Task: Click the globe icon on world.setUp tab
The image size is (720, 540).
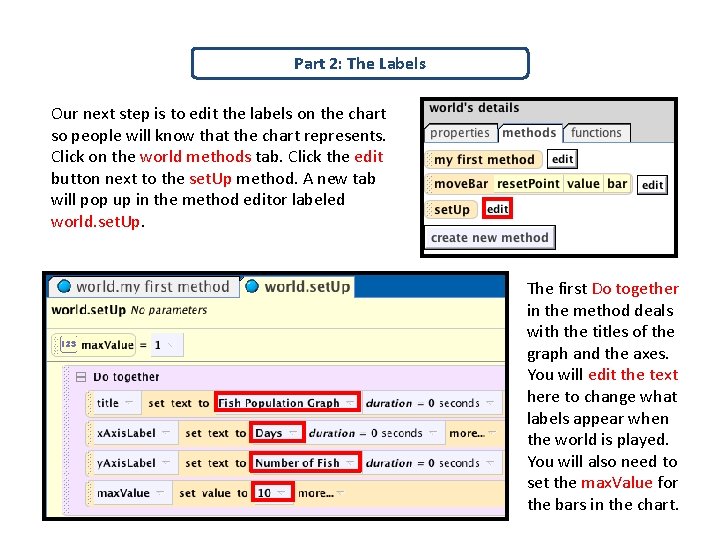Action: pyautogui.click(x=252, y=287)
